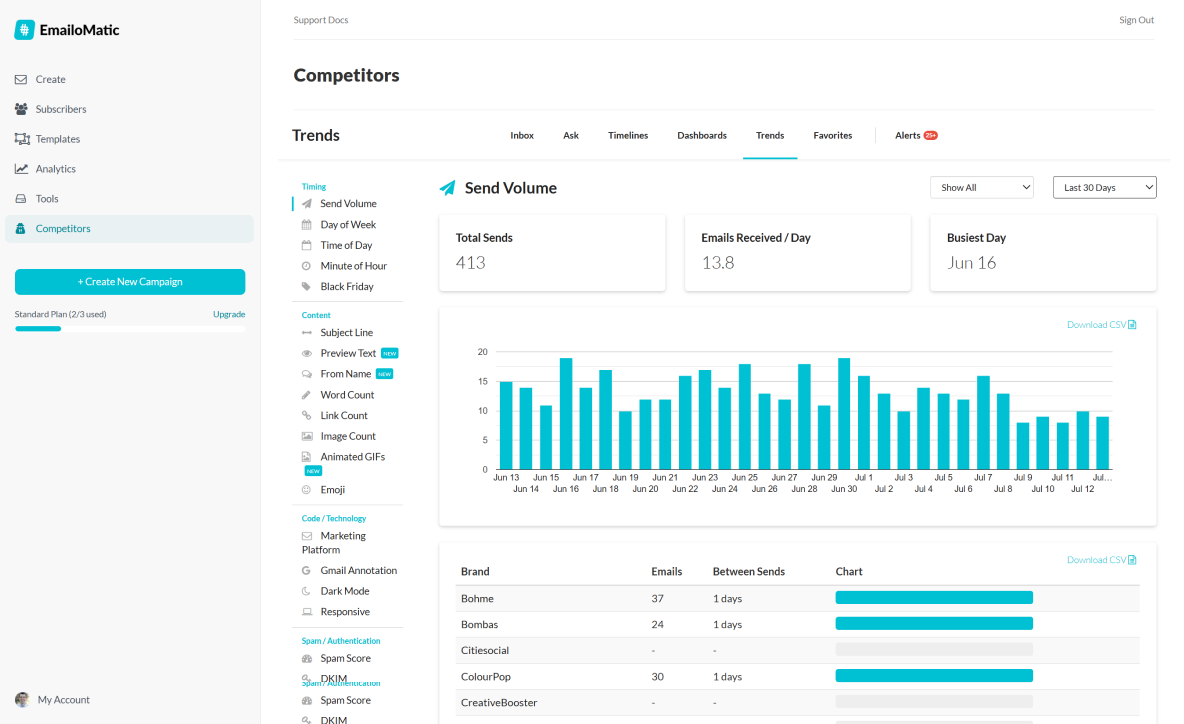The width and height of the screenshot is (1184, 724).
Task: Click the pencil icon beside Word Count
Action: tap(307, 395)
